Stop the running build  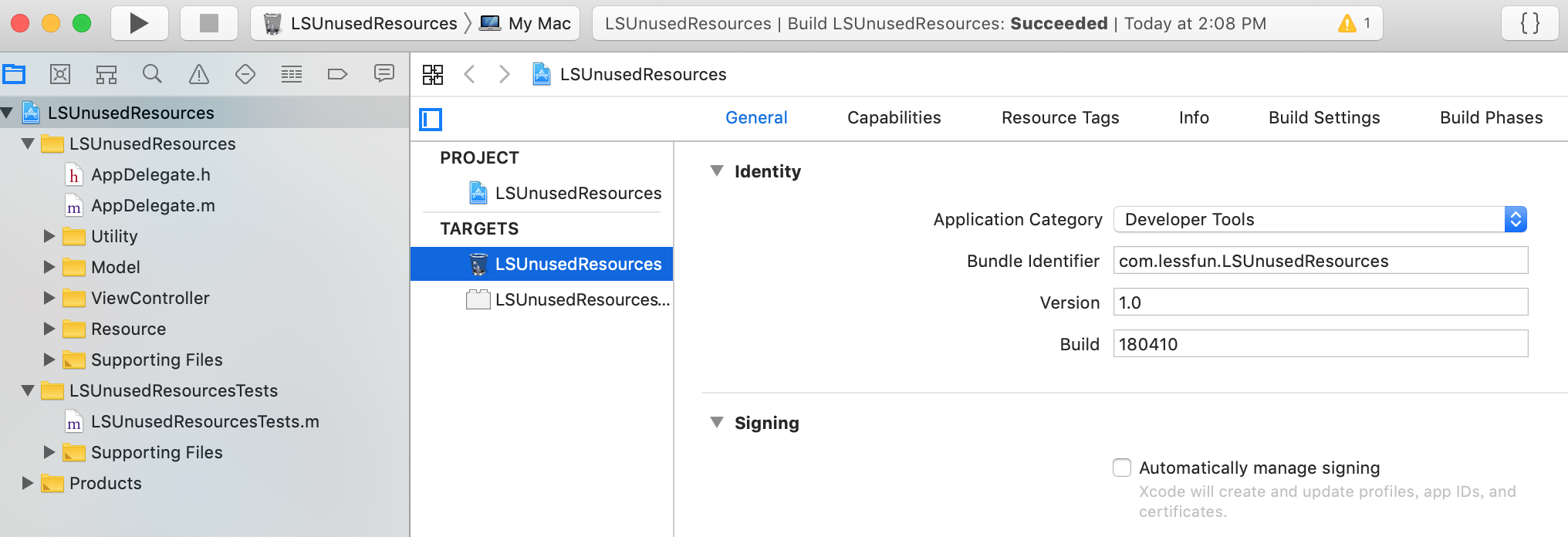208,23
